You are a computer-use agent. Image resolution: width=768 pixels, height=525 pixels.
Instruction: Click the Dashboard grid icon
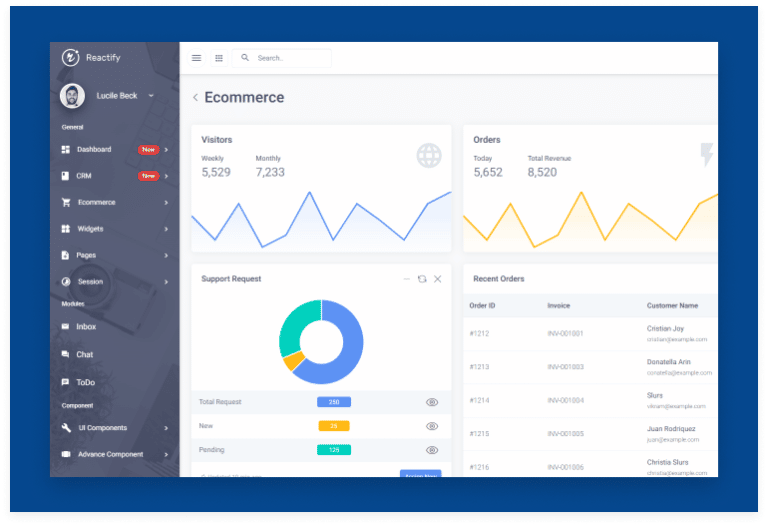coord(66,149)
